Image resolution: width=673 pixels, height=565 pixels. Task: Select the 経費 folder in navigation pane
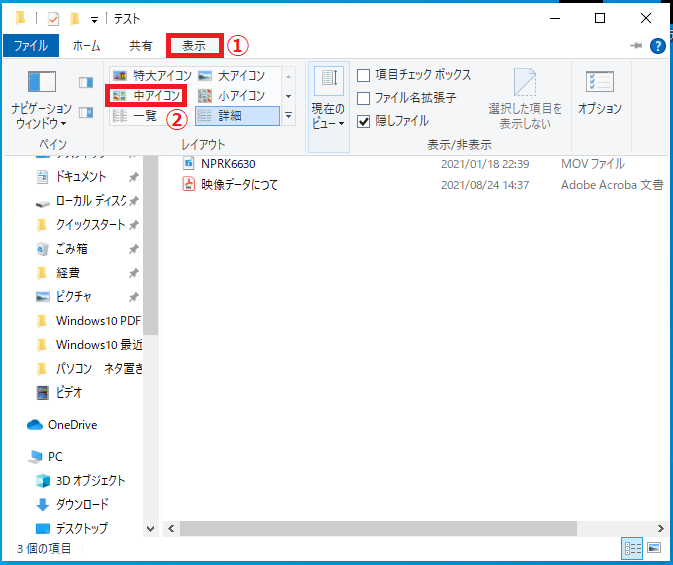coord(68,273)
